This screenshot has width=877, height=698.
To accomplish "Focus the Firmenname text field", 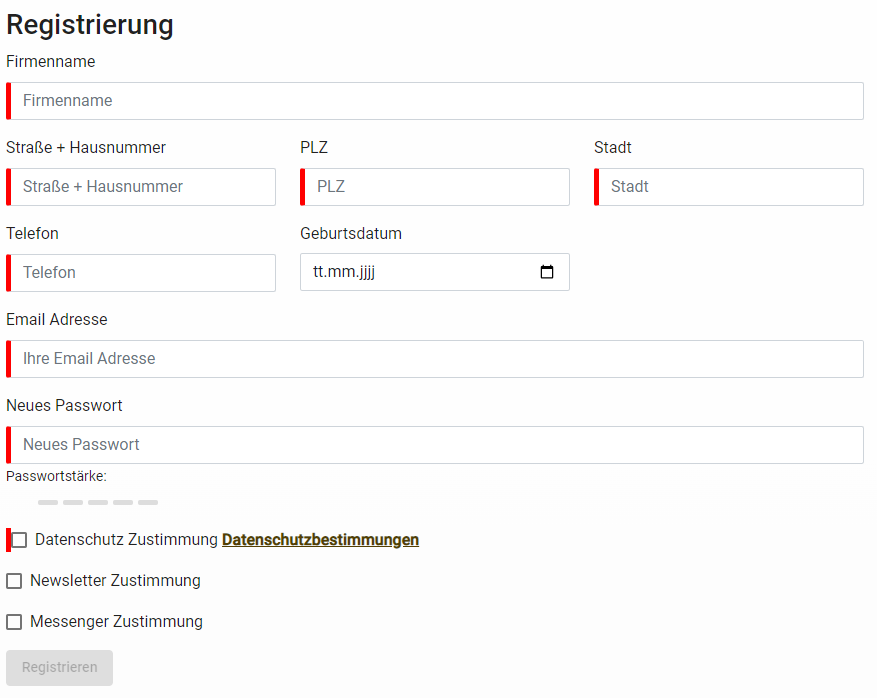I will [x=436, y=101].
